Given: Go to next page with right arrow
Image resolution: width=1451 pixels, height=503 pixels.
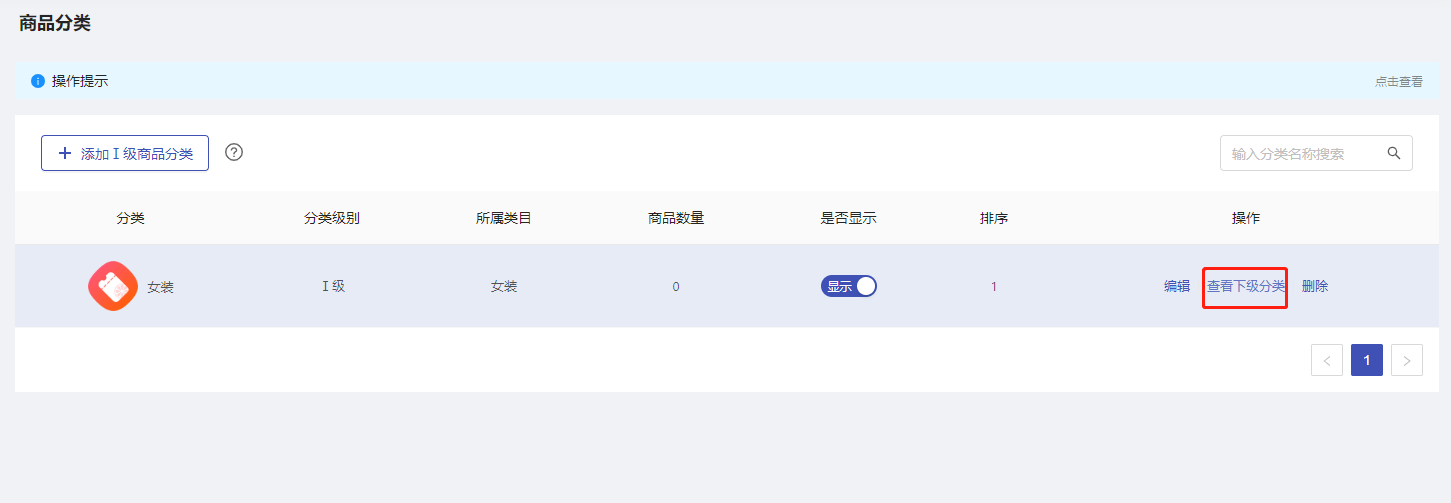Looking at the screenshot, I should pyautogui.click(x=1406, y=360).
